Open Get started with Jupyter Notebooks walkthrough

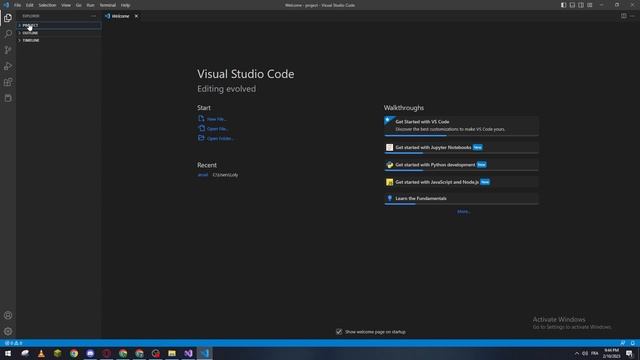(x=461, y=147)
